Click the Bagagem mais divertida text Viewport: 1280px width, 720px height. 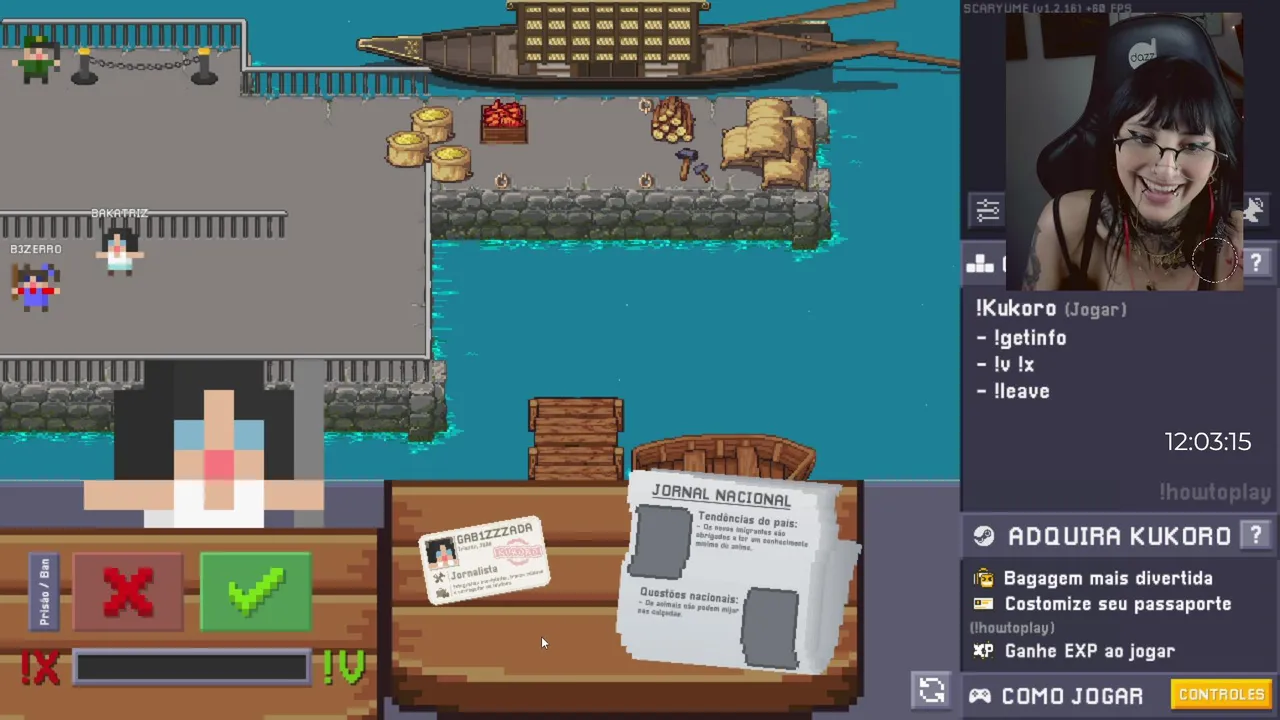pyautogui.click(x=1108, y=578)
